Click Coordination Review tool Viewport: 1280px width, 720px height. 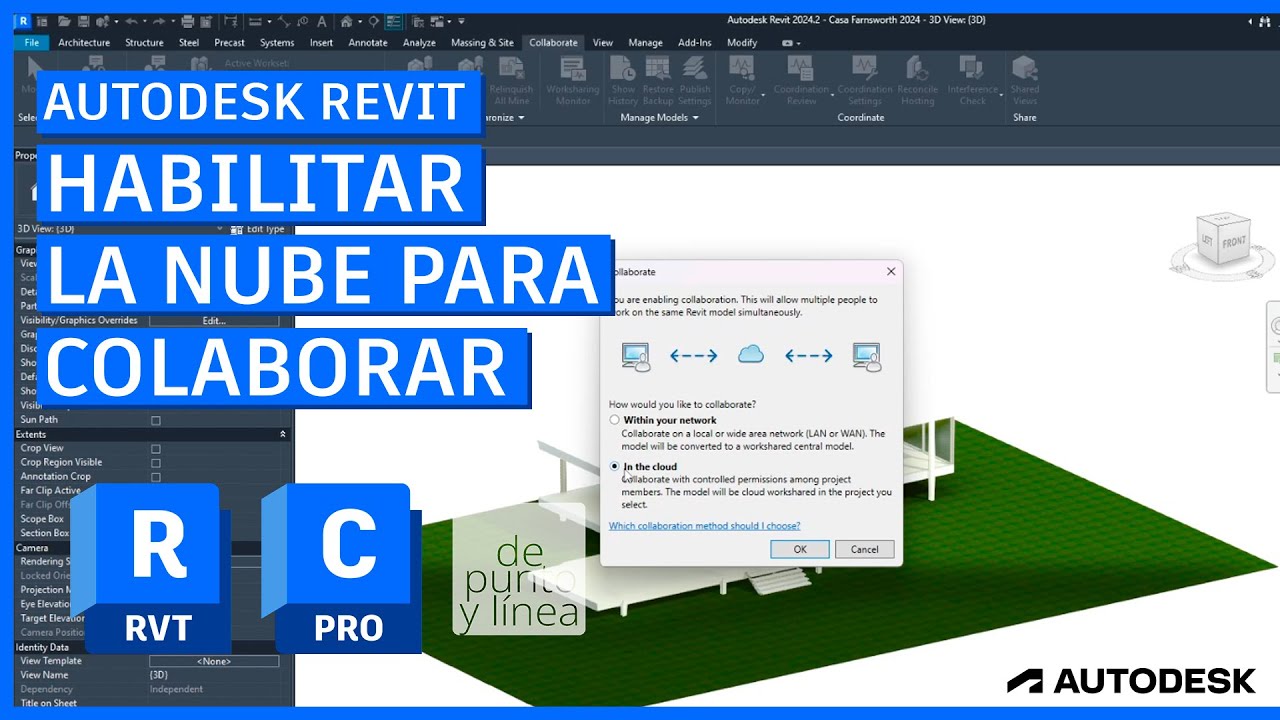801,82
